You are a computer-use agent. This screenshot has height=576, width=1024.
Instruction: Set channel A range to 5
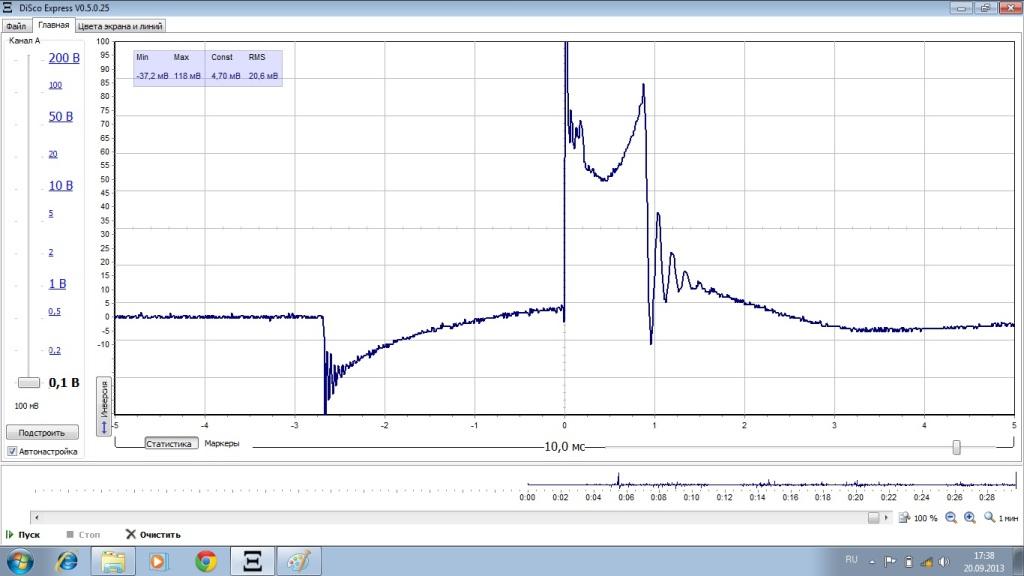tap(51, 214)
